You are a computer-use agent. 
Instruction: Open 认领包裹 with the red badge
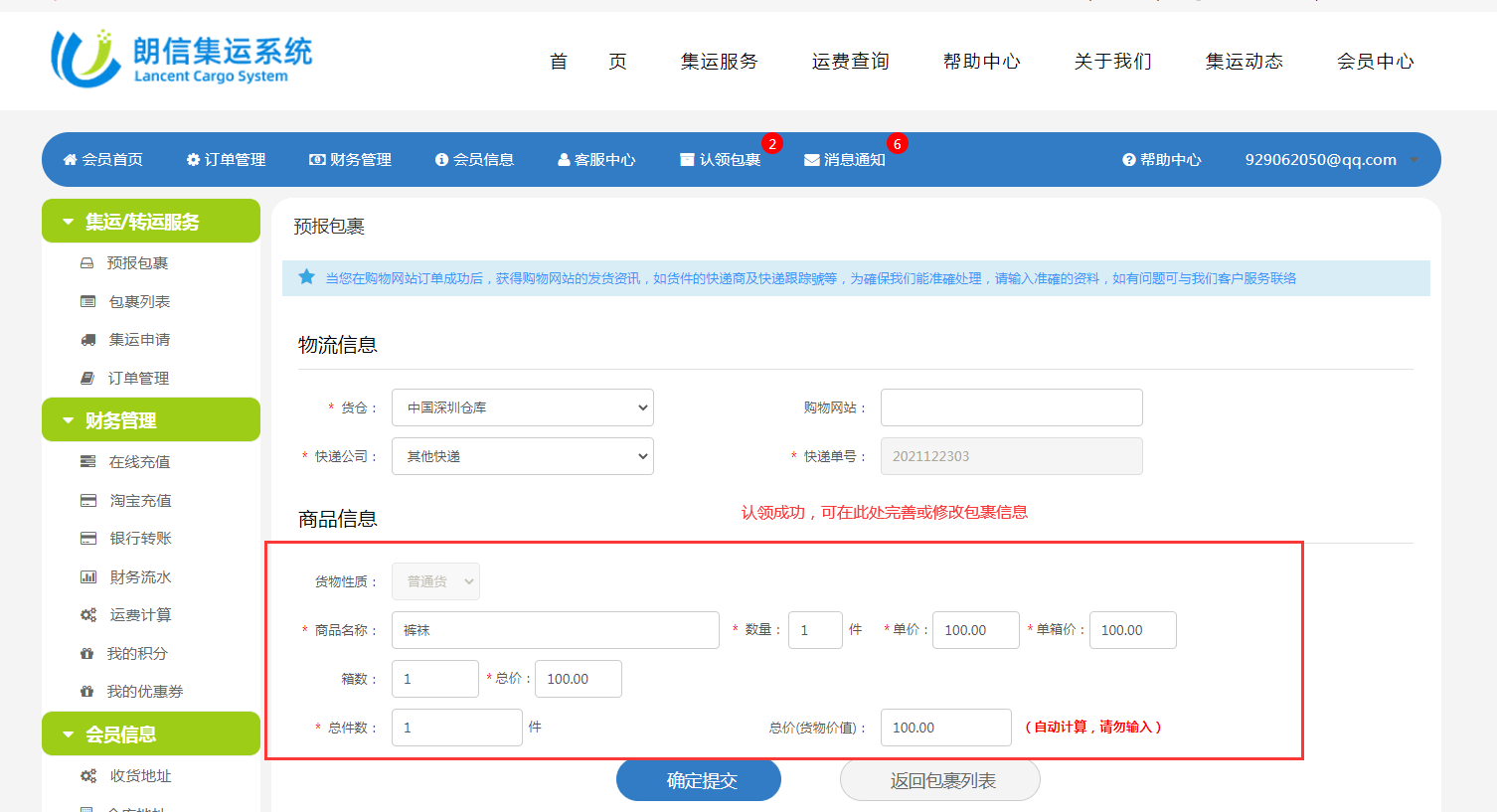tap(721, 160)
